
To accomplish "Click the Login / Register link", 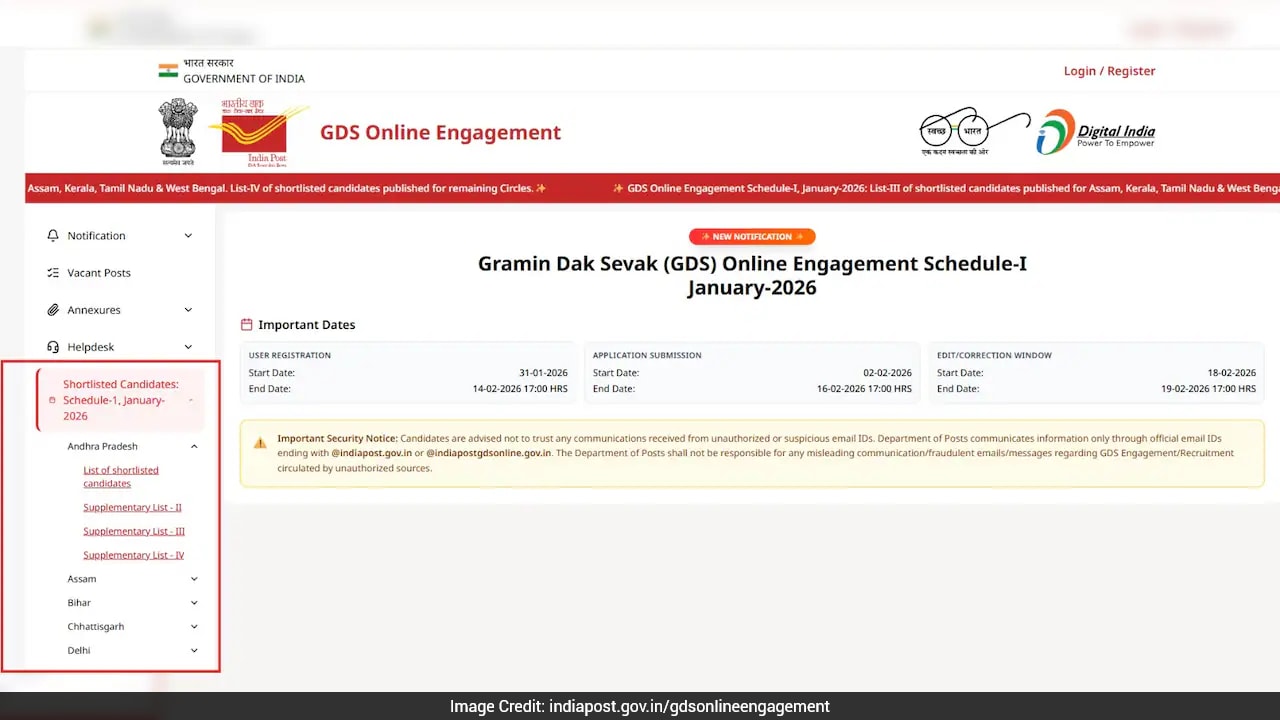I will pyautogui.click(x=1109, y=71).
